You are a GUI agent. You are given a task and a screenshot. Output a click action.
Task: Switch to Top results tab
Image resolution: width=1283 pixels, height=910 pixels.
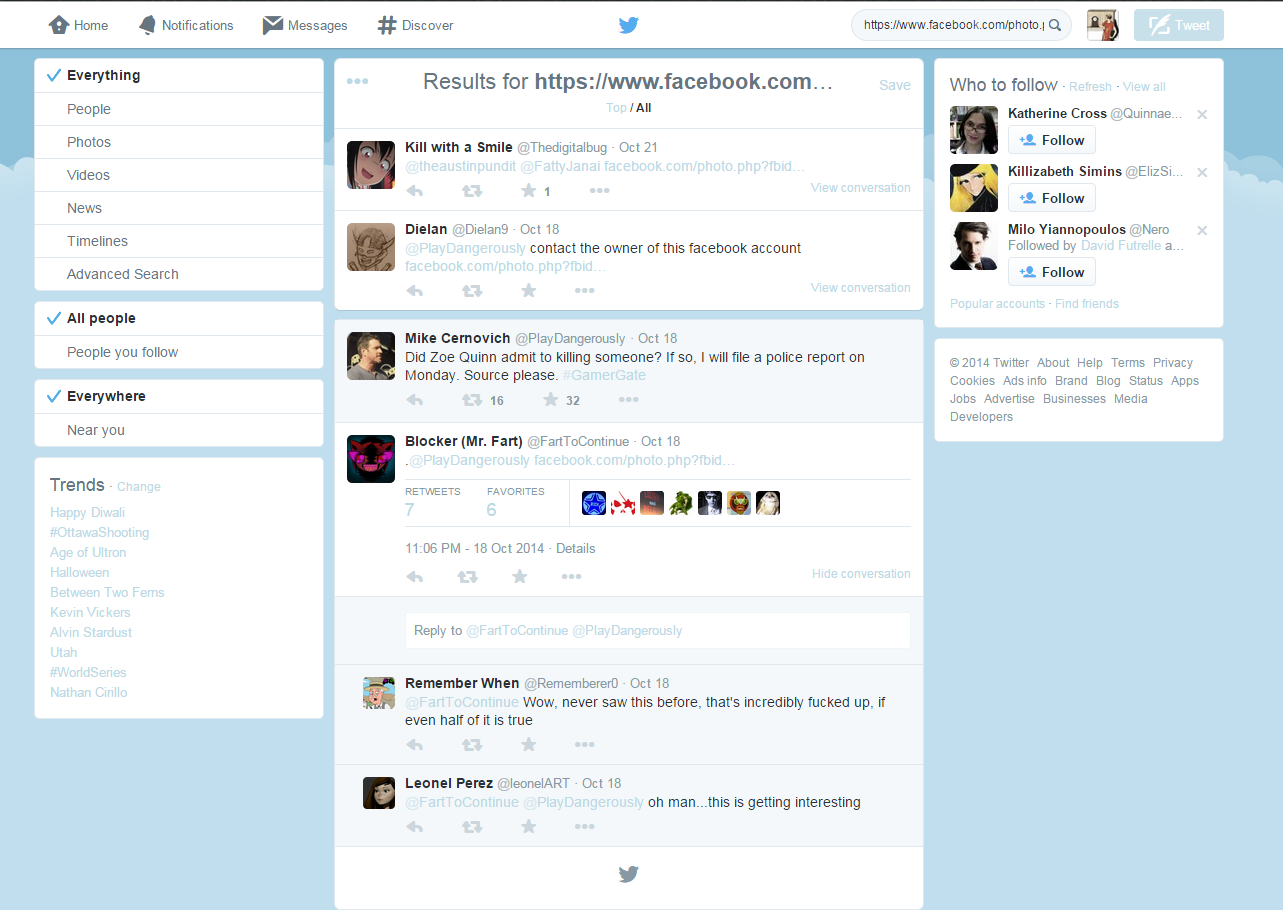click(x=616, y=108)
